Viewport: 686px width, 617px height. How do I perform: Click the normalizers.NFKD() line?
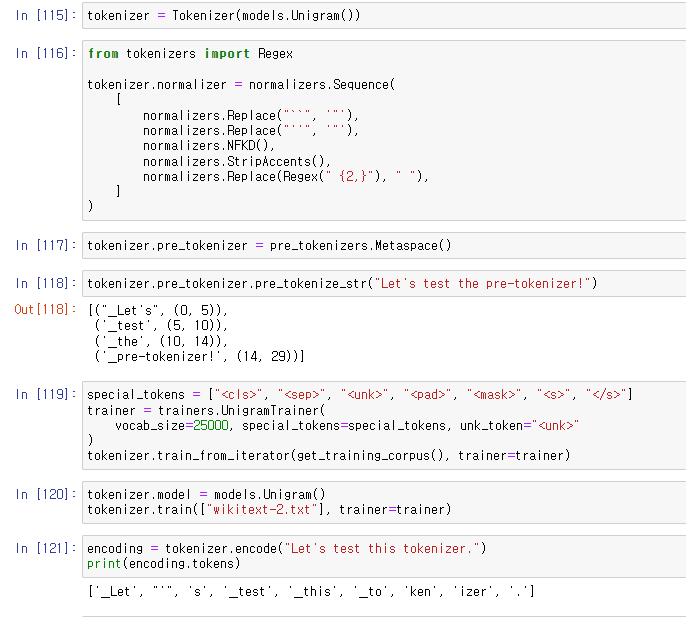tap(209, 146)
